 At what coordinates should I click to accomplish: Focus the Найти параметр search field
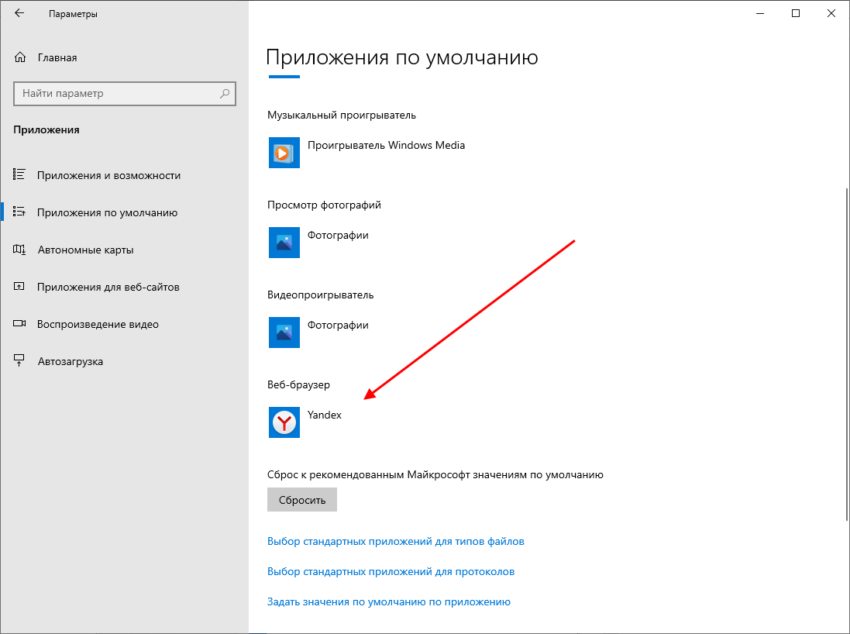(115, 94)
